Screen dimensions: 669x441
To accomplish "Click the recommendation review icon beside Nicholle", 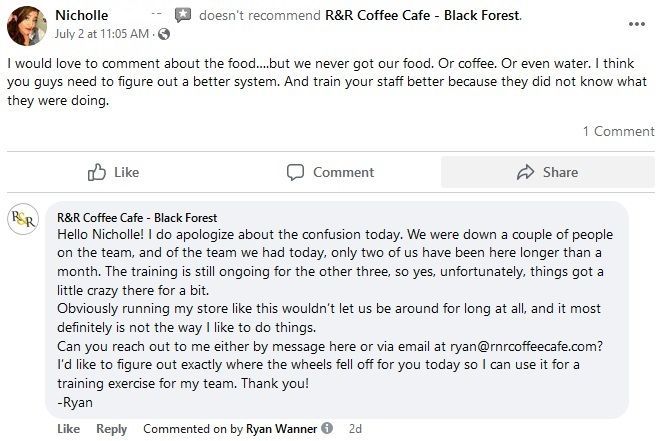I will [x=183, y=15].
